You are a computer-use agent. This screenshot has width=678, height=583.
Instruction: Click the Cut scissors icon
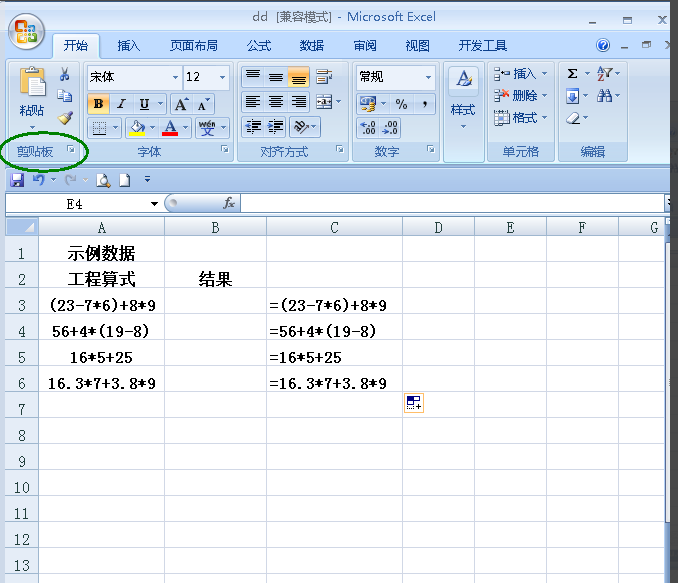(65, 75)
